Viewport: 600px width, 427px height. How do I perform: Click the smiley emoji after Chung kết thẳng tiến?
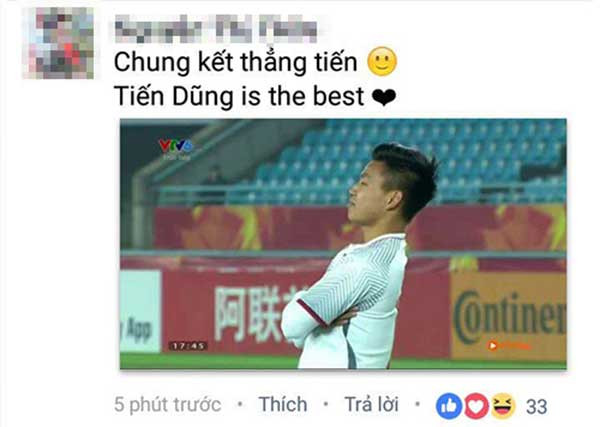coord(382,62)
